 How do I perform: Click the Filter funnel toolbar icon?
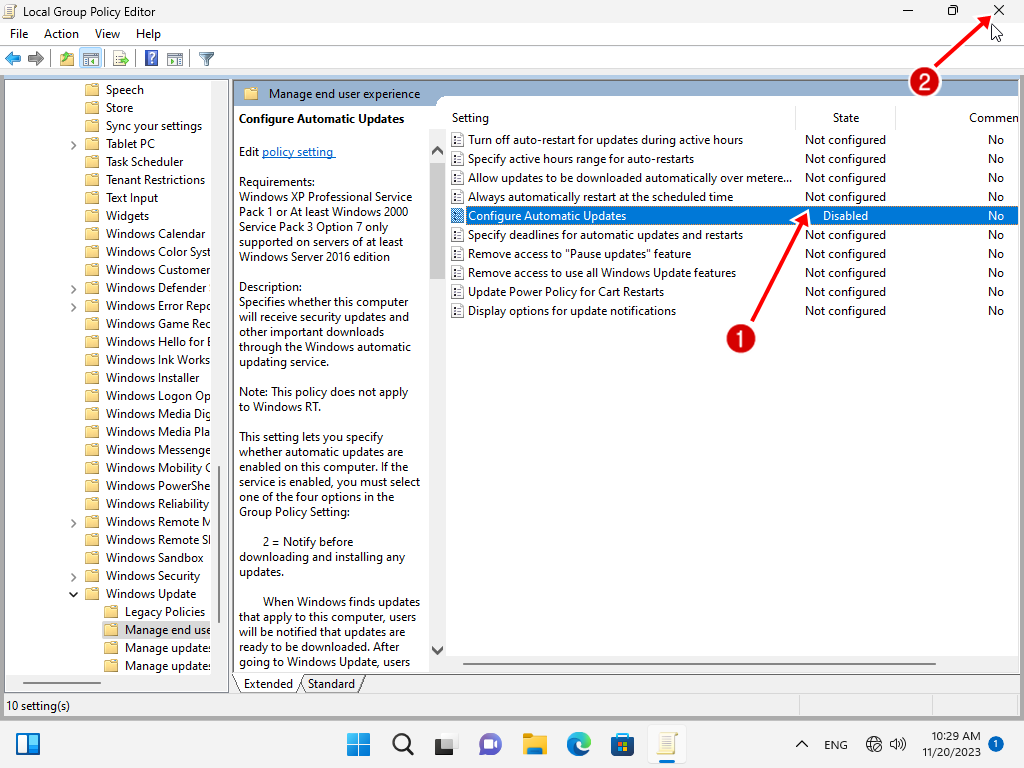207,59
